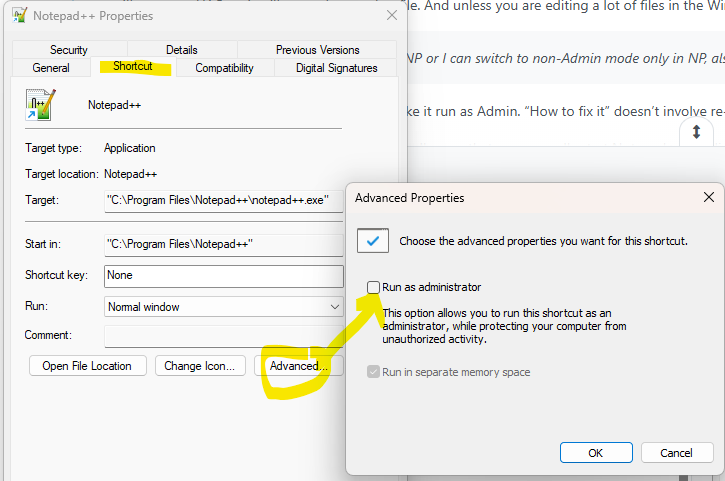Click OK in Advanced Properties
This screenshot has height=481, width=725.
[595, 453]
